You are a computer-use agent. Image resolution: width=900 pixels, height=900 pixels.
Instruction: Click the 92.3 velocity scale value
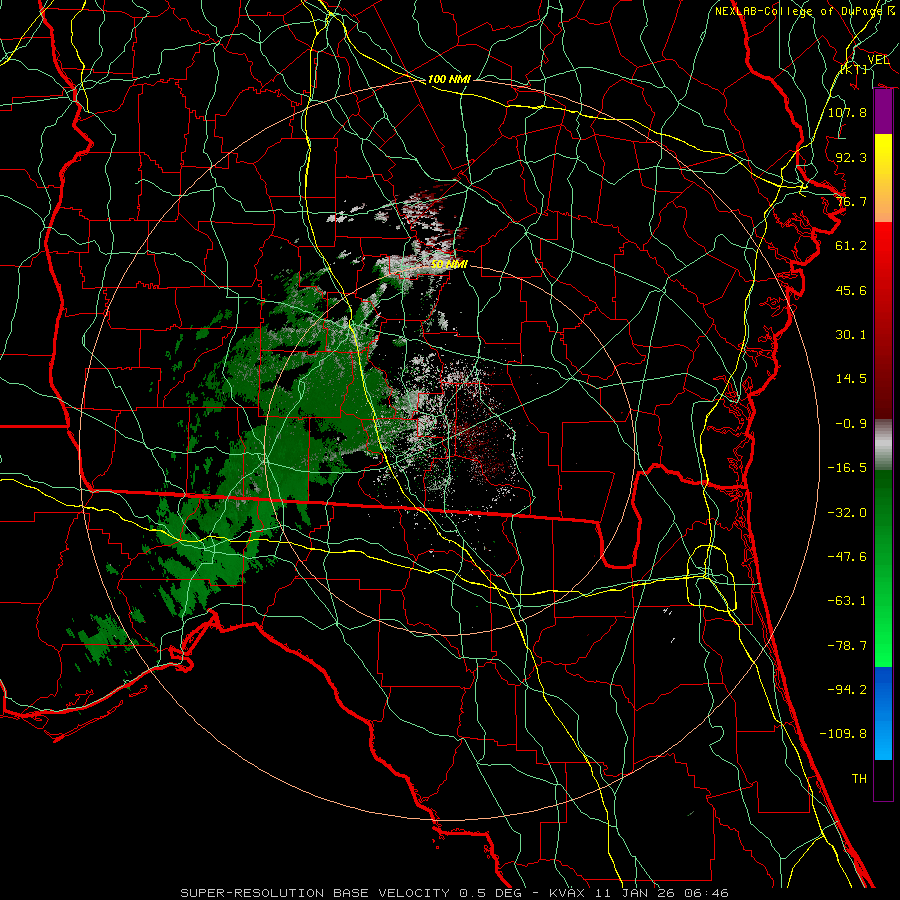[x=851, y=157]
